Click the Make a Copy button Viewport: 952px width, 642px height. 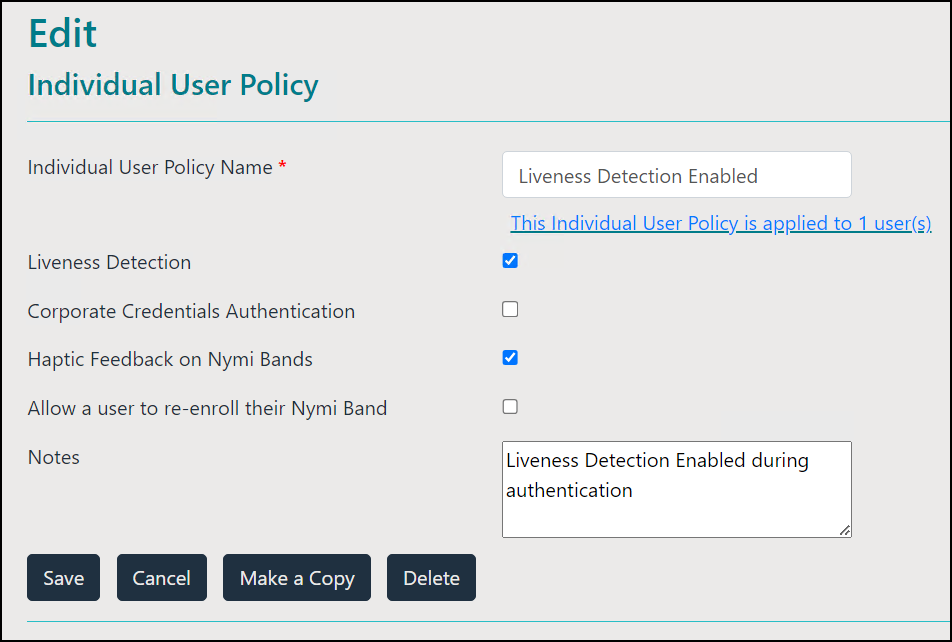tap(297, 578)
